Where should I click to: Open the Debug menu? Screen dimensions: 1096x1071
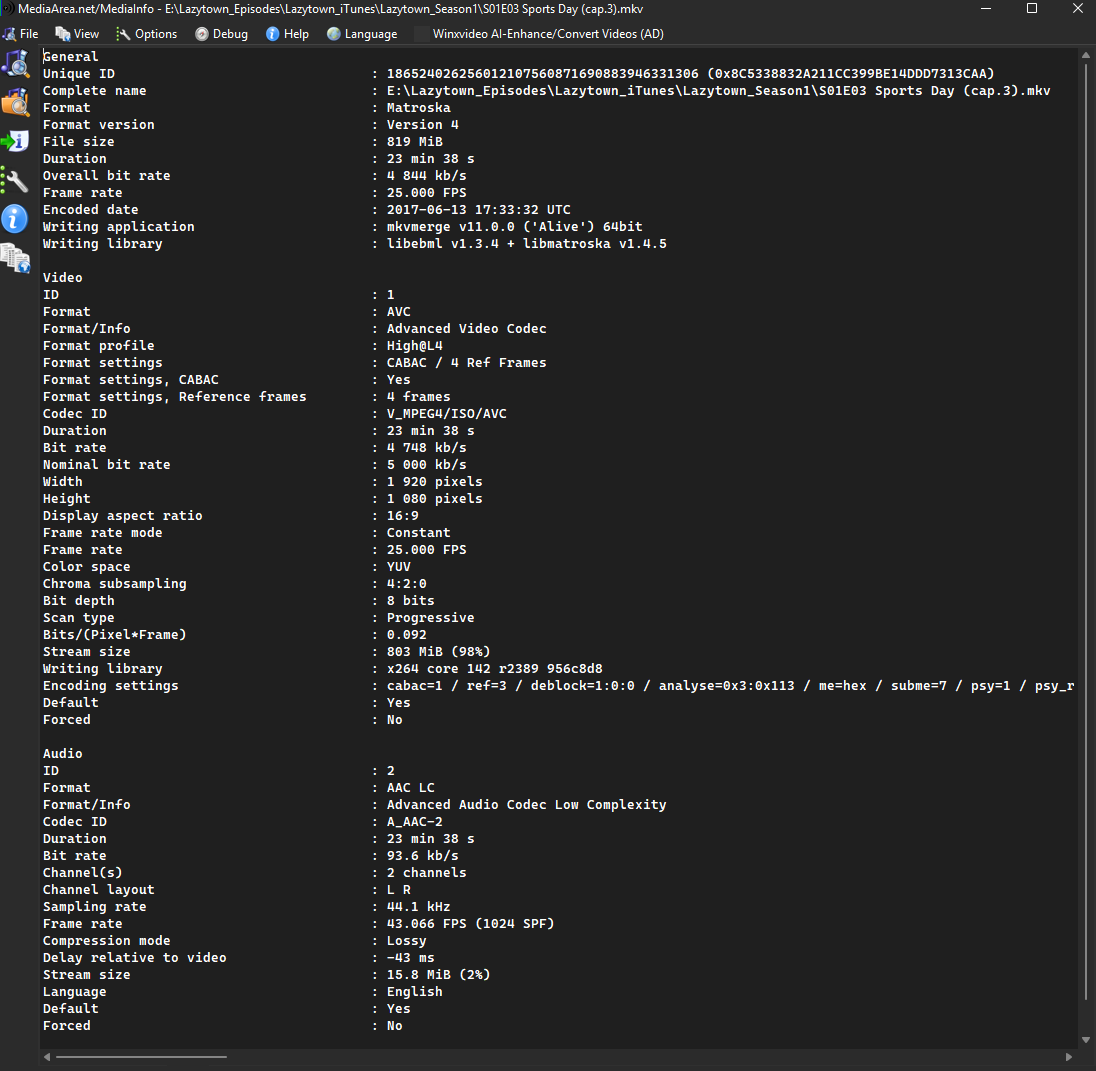point(221,34)
